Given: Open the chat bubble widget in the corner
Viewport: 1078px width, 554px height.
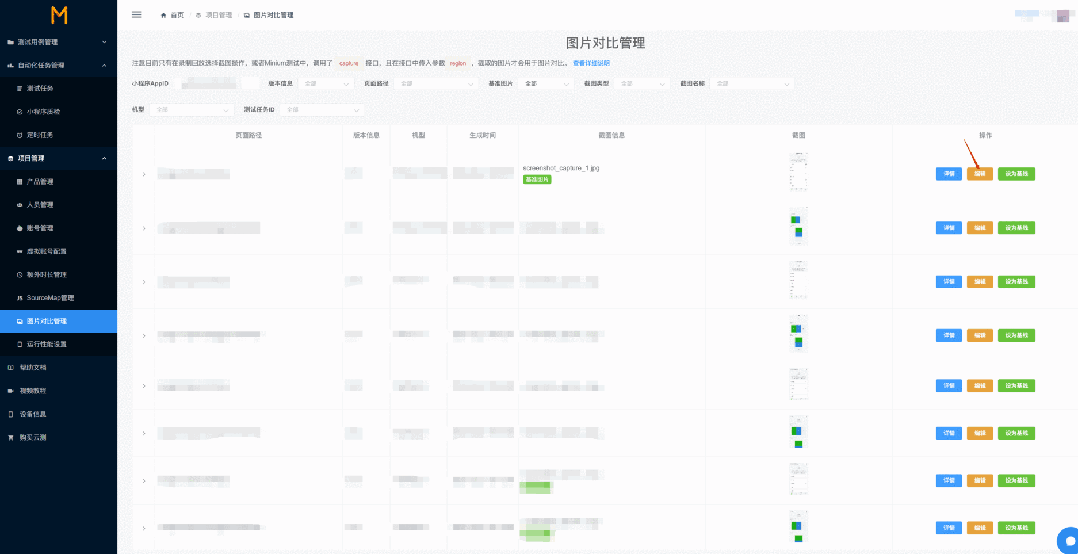Looking at the screenshot, I should point(1068,538).
